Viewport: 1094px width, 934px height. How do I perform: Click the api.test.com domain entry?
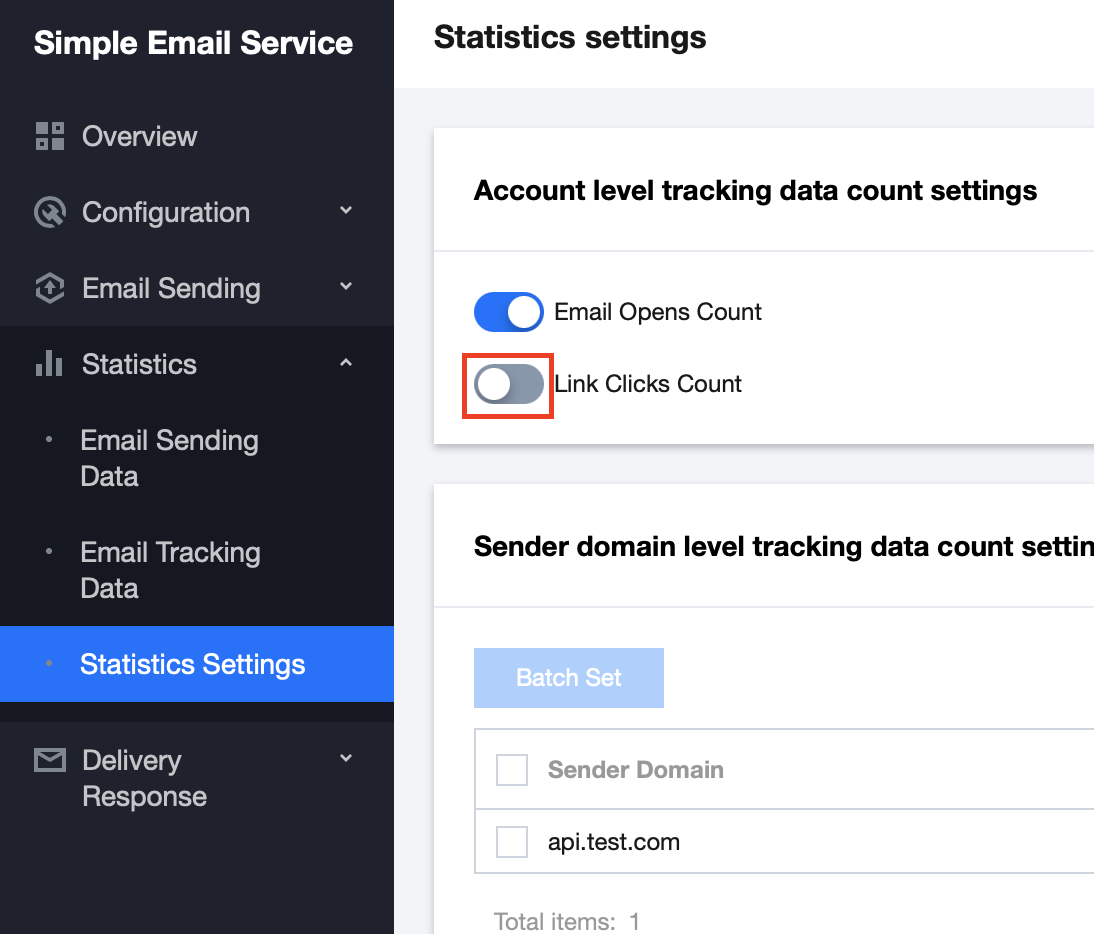click(613, 842)
